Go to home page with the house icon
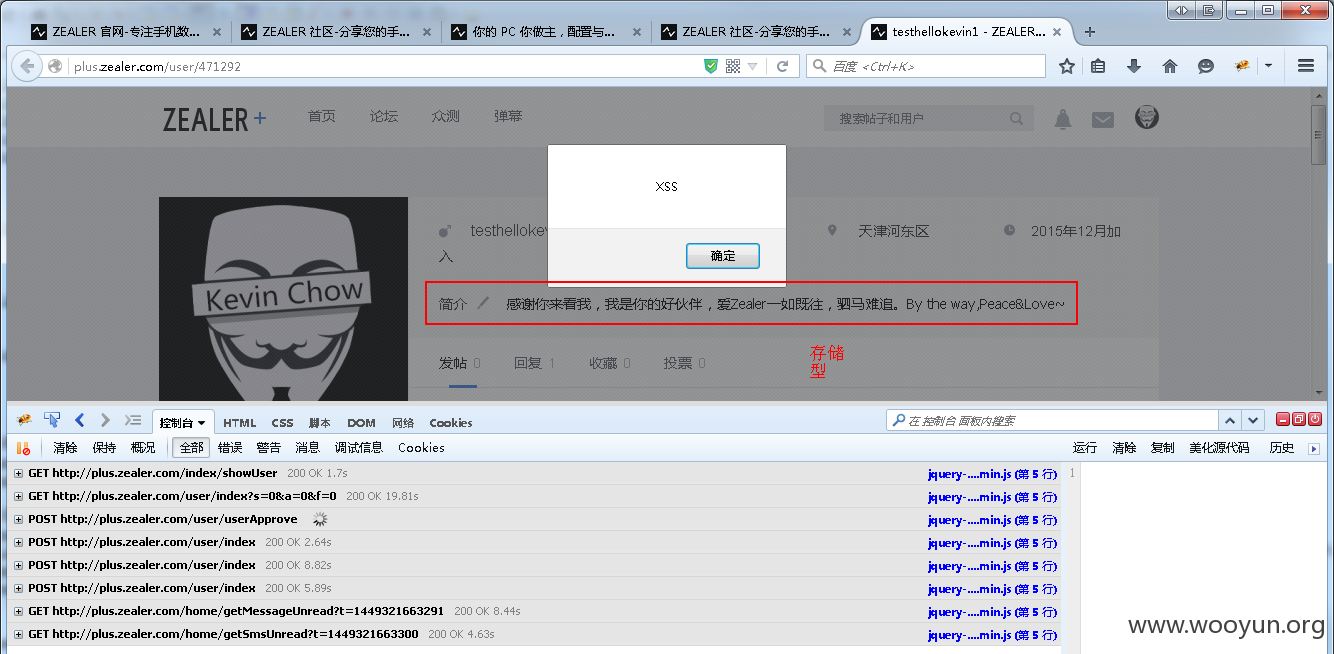 click(x=1170, y=67)
